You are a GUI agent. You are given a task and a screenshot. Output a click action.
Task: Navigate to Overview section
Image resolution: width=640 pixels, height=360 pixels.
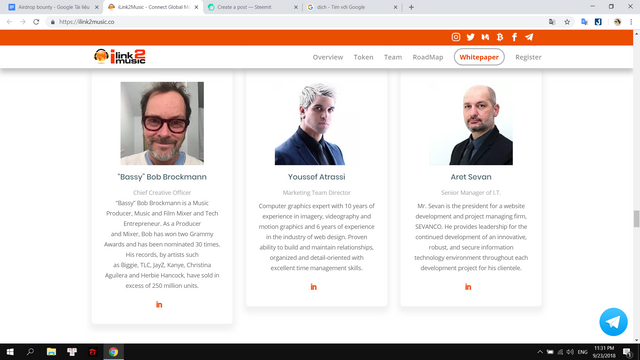(x=328, y=57)
